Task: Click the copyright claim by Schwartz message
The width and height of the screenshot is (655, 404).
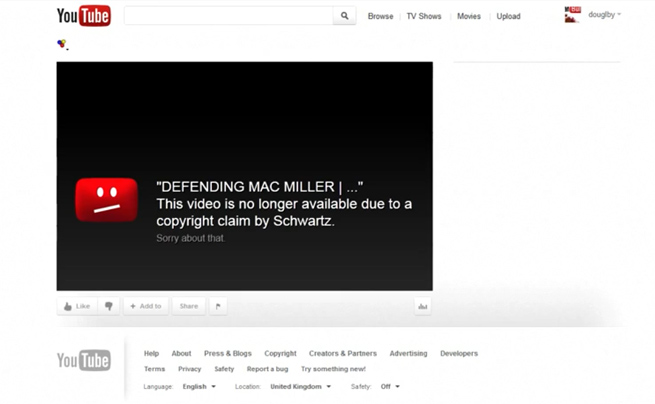Action: click(x=284, y=212)
